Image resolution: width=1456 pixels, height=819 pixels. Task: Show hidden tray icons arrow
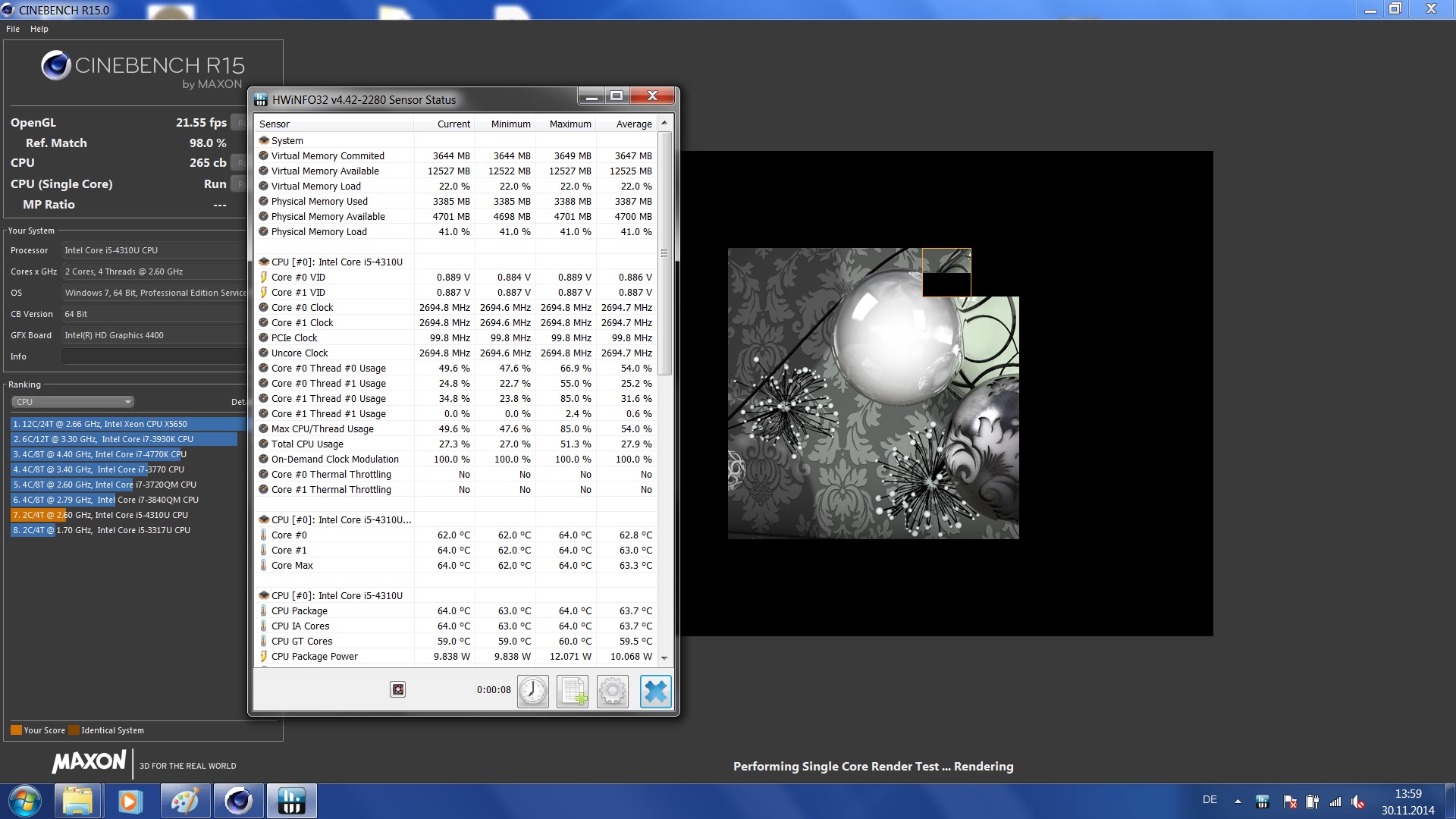(1238, 801)
